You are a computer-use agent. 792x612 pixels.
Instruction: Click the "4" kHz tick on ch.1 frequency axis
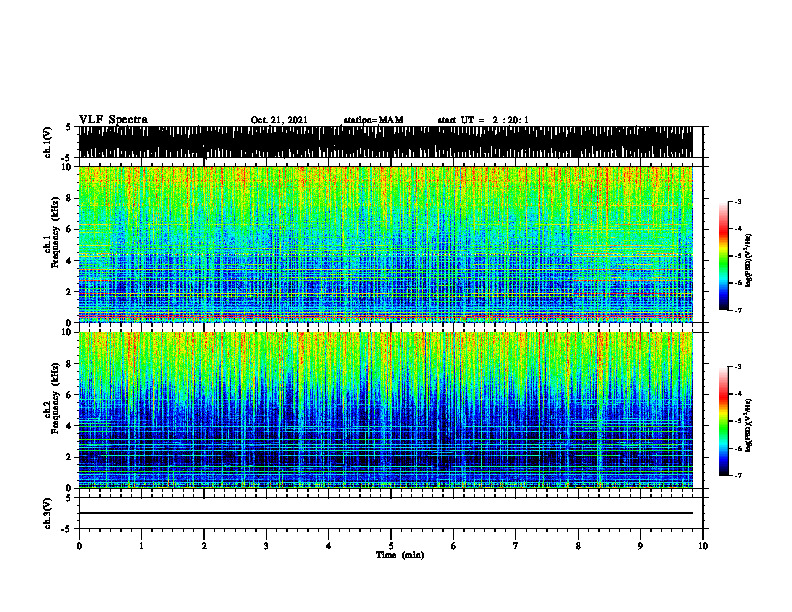(70, 261)
